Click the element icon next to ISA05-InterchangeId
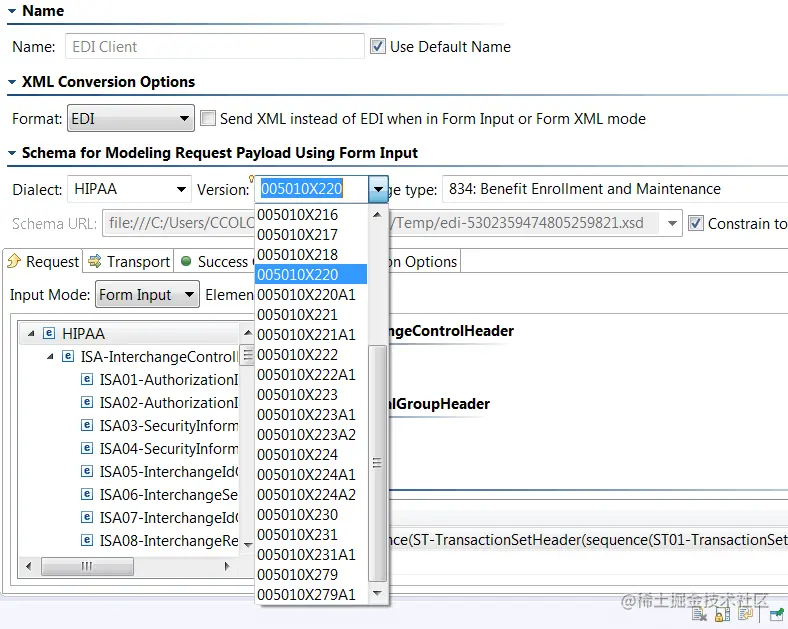This screenshot has width=788, height=629. click(87, 471)
